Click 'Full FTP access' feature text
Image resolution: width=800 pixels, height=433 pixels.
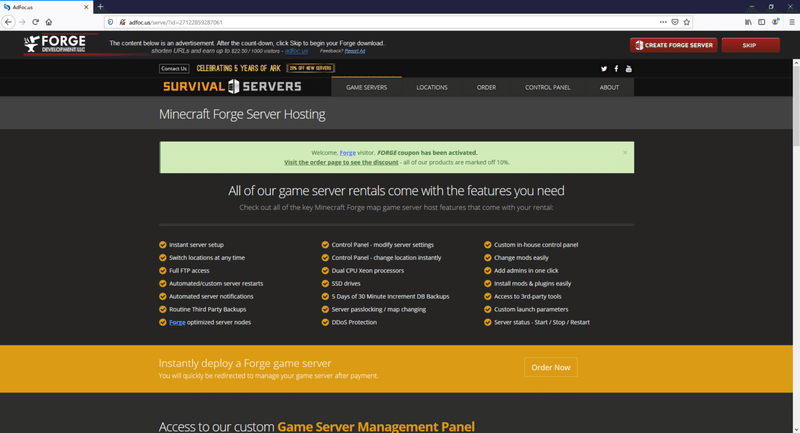pos(189,271)
